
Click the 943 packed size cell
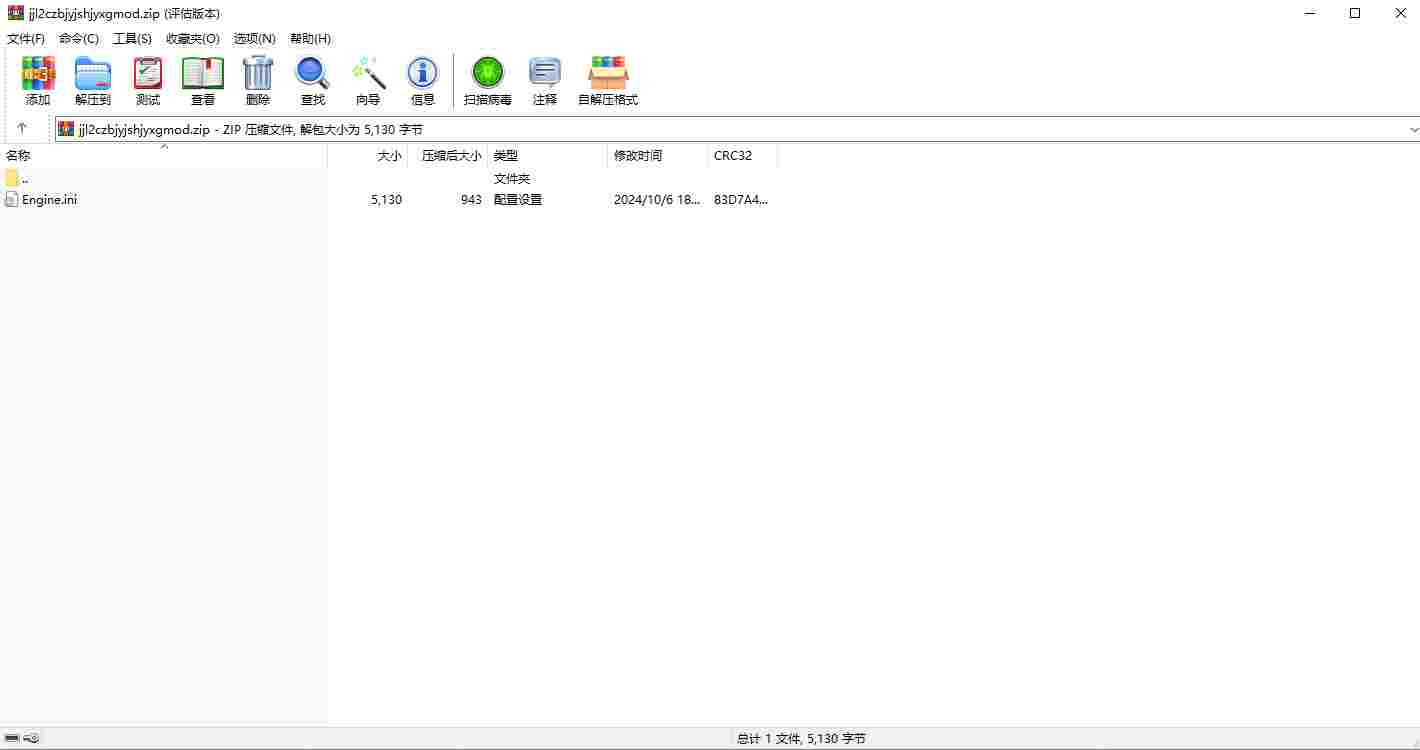tap(471, 199)
